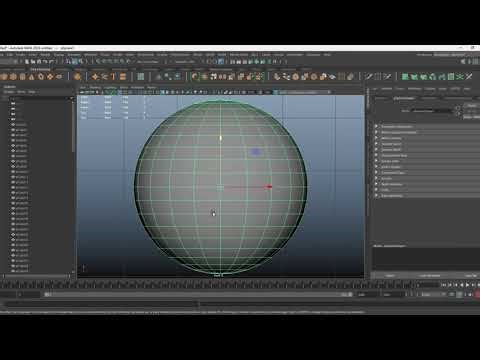Click the Select button in Attribute Editor
Screen dimensions: 480x360
(x=390, y=276)
